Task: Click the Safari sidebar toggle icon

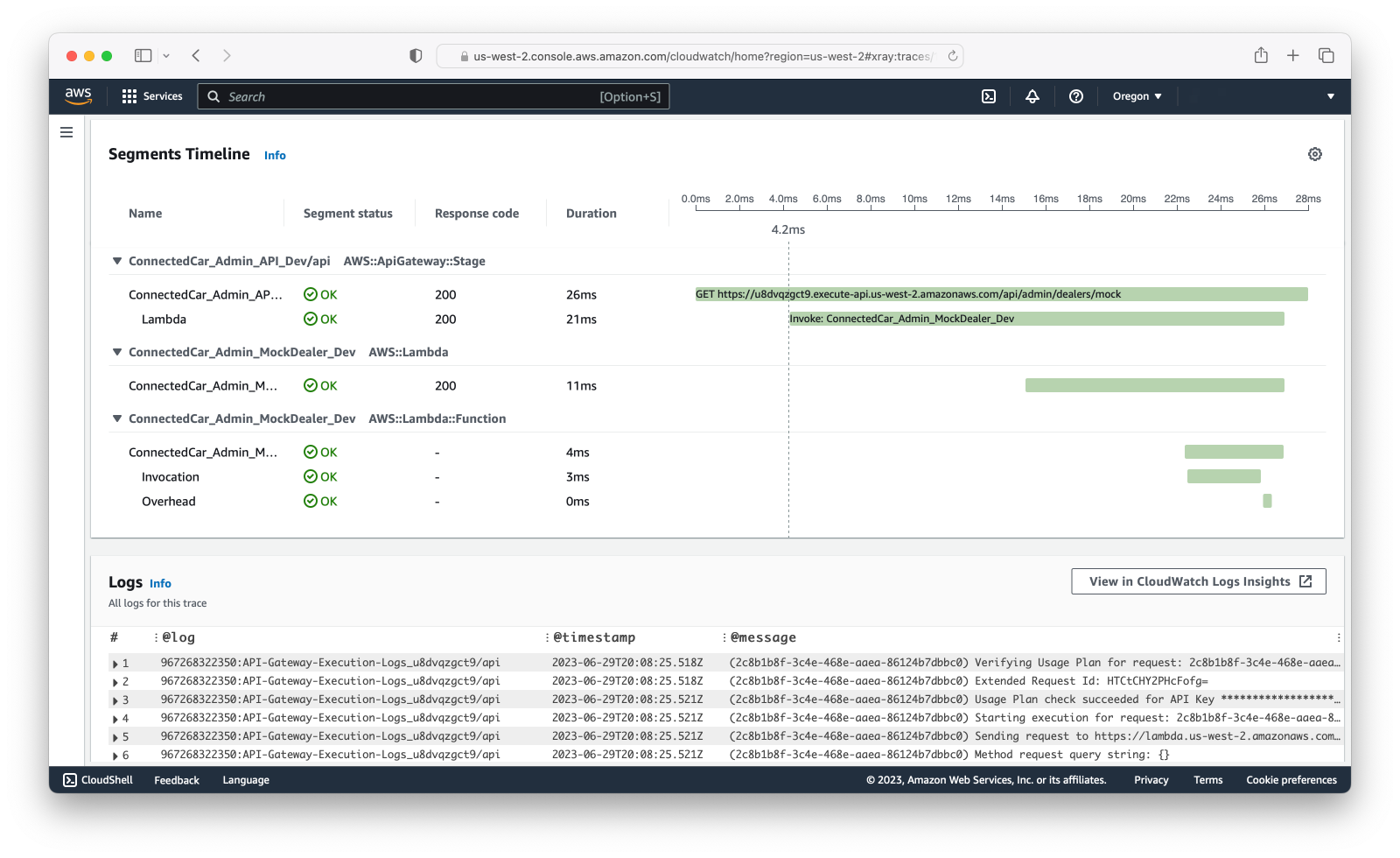Action: point(143,55)
